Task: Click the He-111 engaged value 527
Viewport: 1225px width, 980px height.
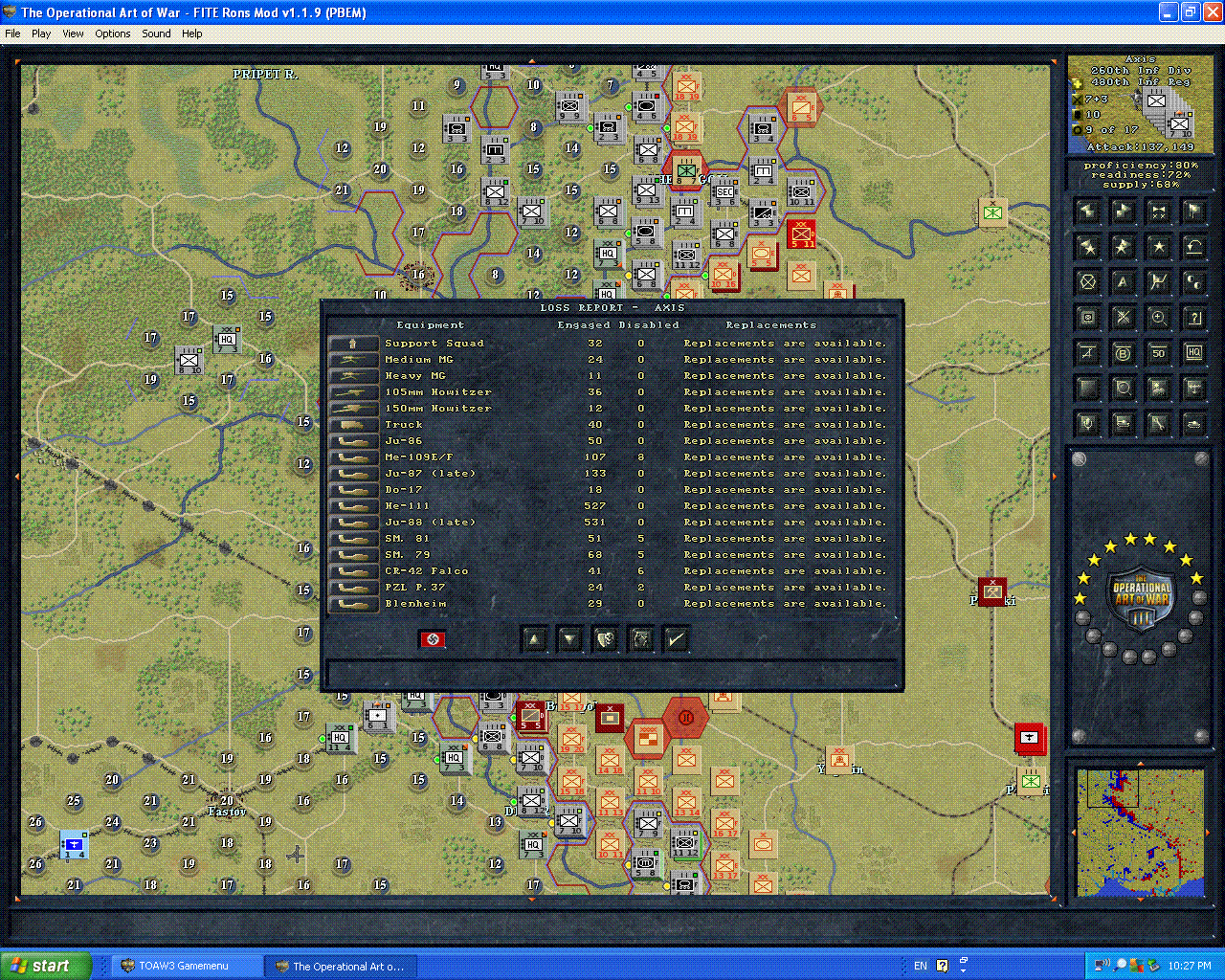Action: click(594, 505)
